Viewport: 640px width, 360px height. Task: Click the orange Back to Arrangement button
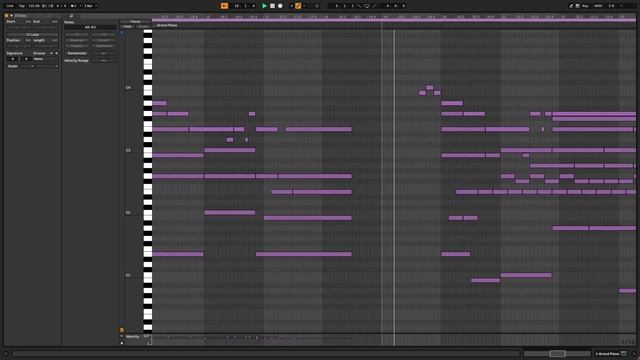pyautogui.click(x=224, y=6)
